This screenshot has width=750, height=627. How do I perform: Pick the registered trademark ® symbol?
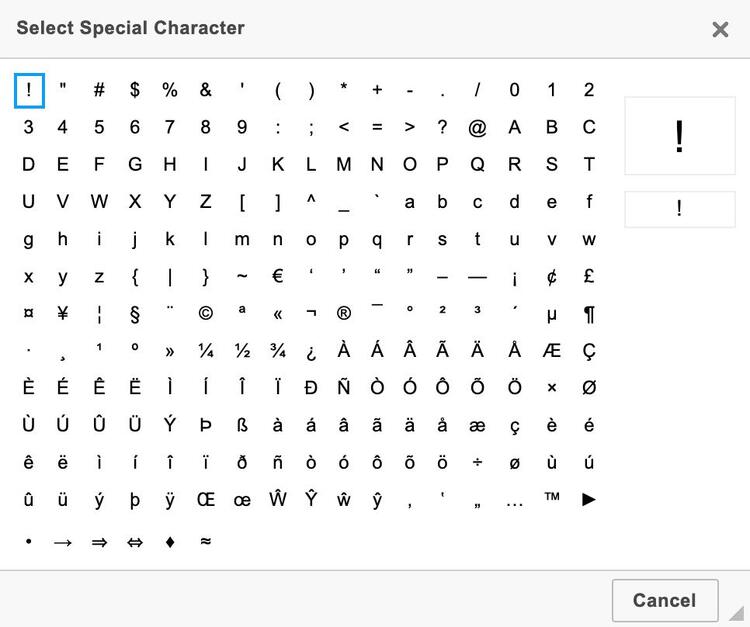[343, 313]
